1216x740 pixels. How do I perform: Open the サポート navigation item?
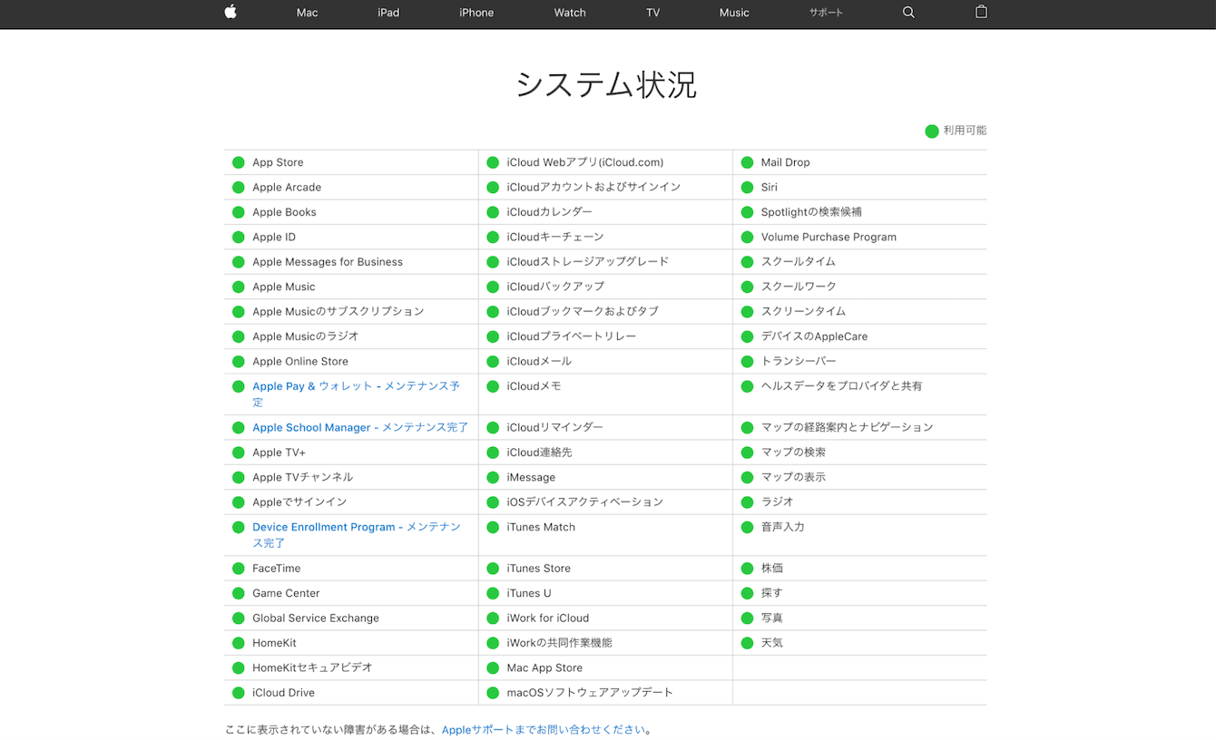click(x=825, y=13)
